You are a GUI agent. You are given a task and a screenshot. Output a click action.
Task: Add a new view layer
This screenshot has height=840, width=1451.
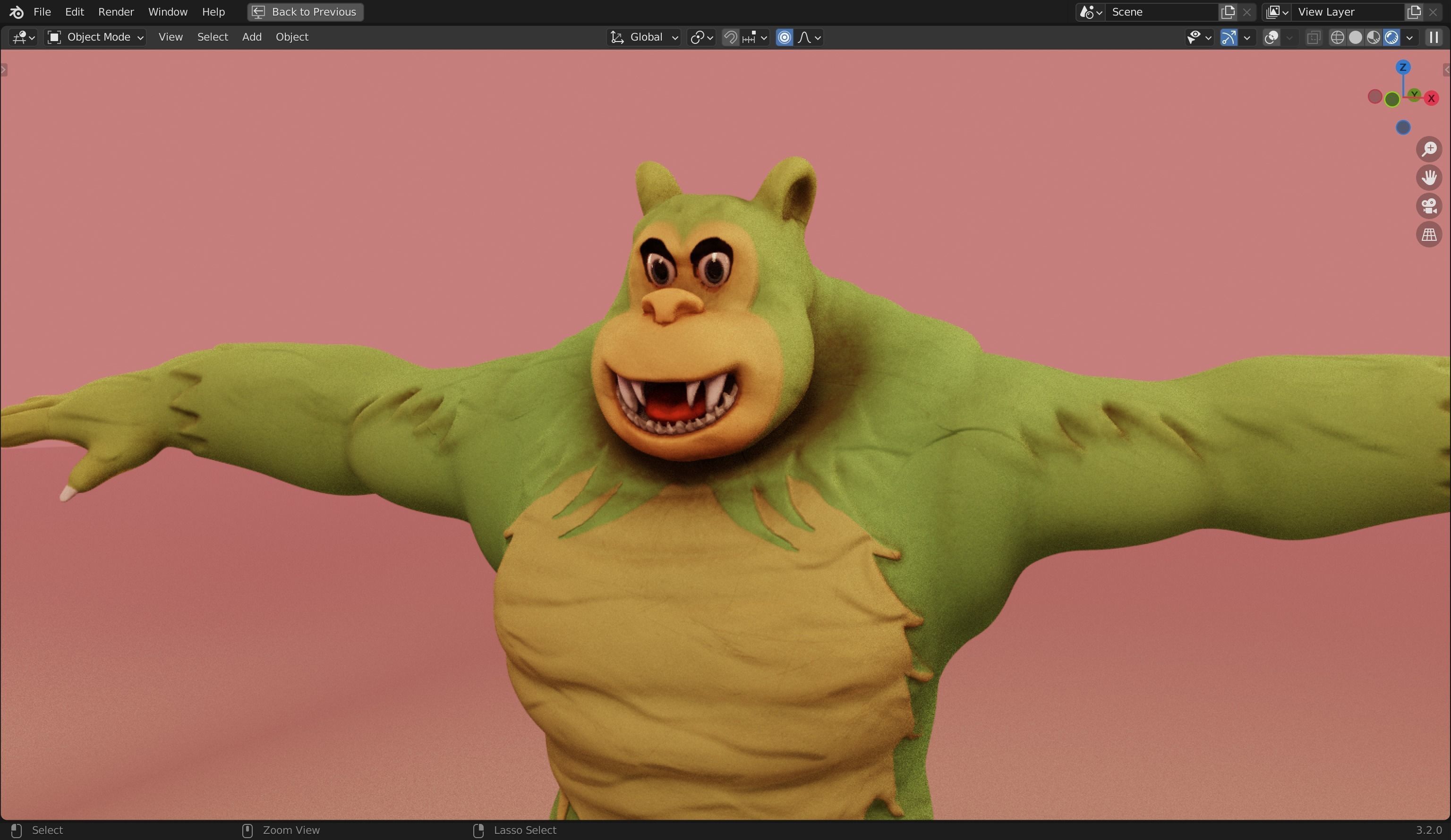coord(1414,12)
